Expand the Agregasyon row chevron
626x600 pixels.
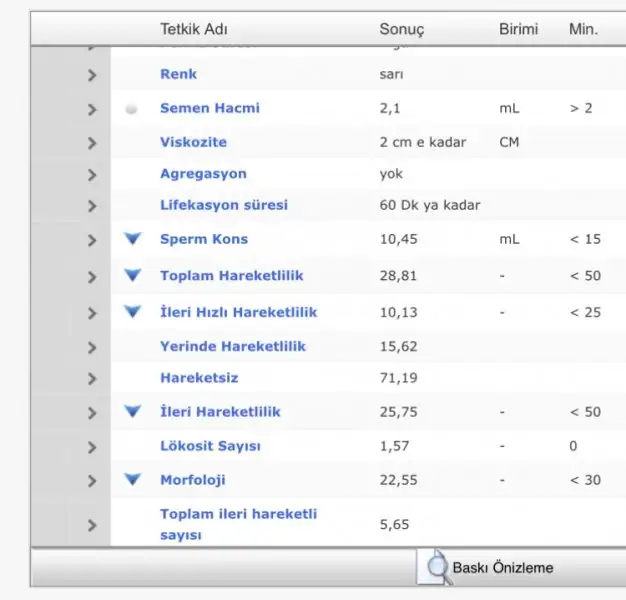coord(92,175)
